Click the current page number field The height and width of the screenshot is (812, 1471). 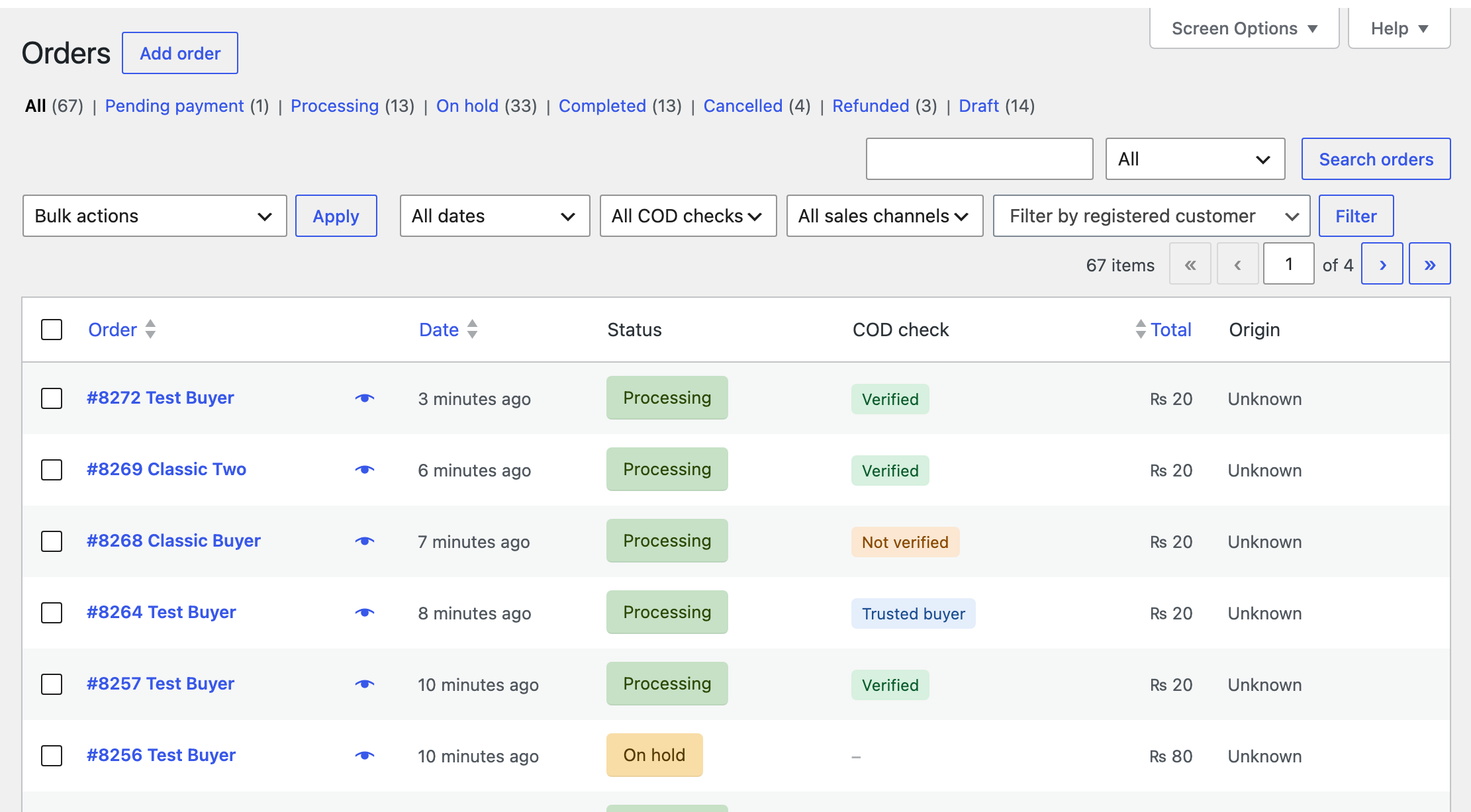tap(1288, 264)
